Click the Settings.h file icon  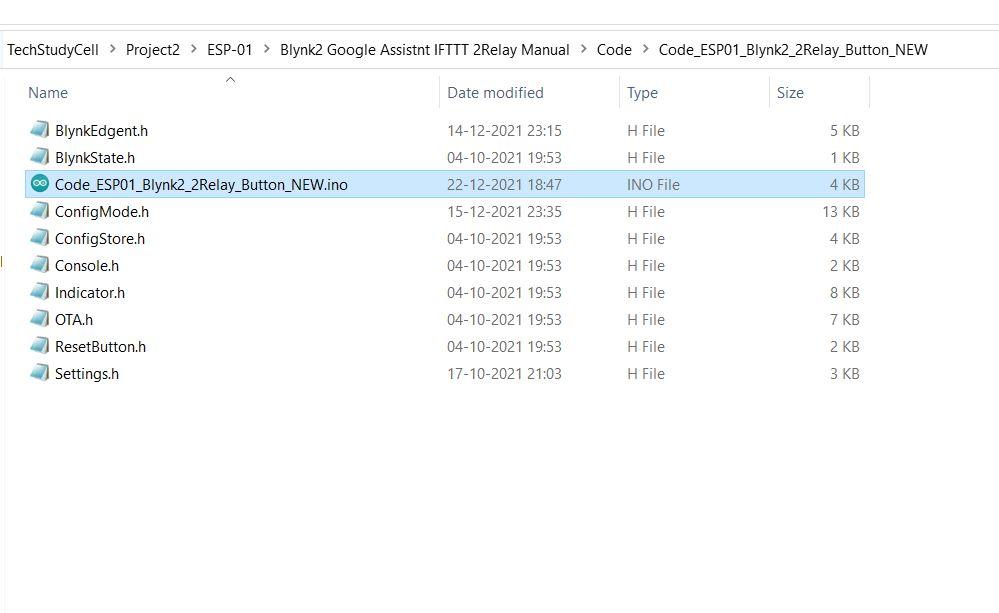click(40, 373)
